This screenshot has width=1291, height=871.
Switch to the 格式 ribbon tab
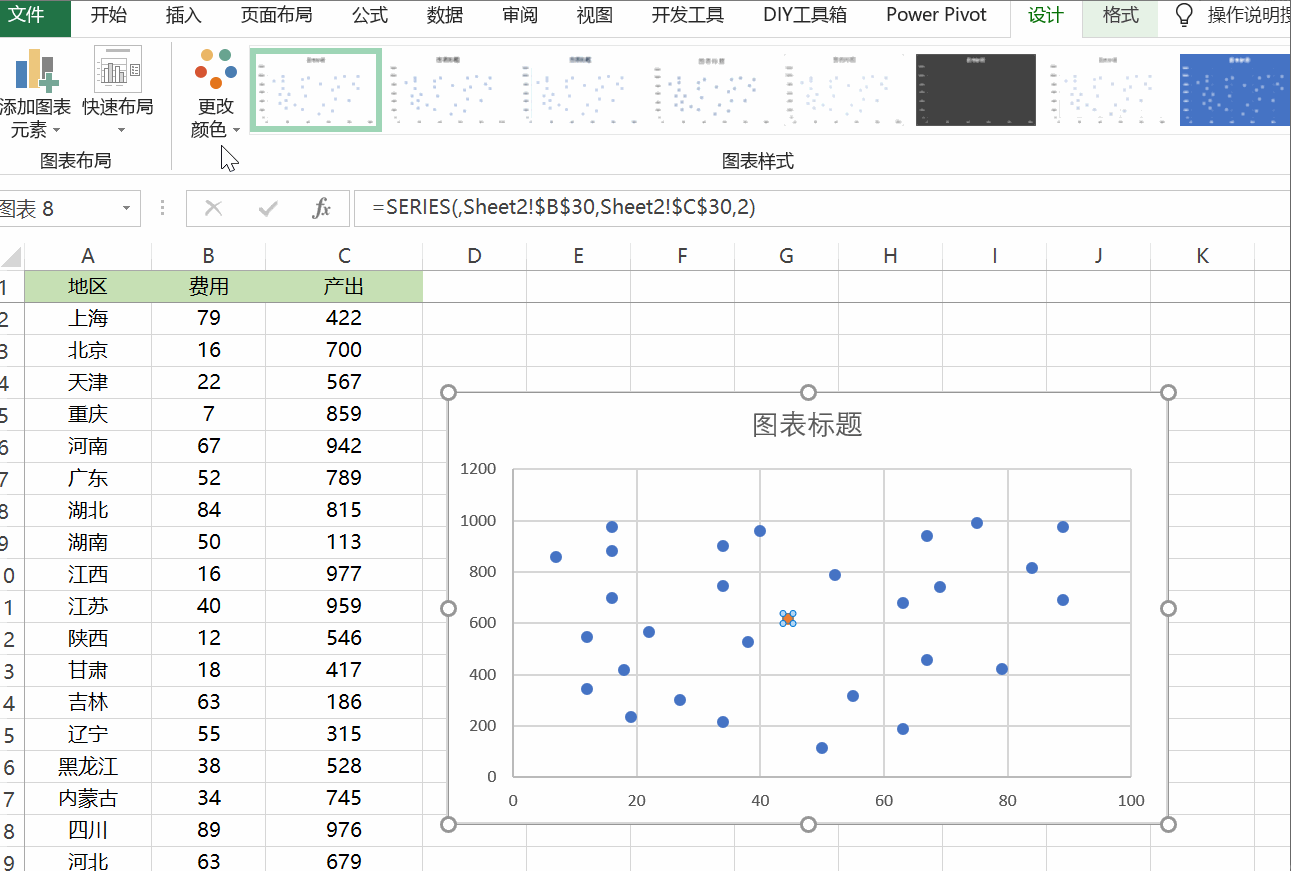pyautogui.click(x=1119, y=15)
